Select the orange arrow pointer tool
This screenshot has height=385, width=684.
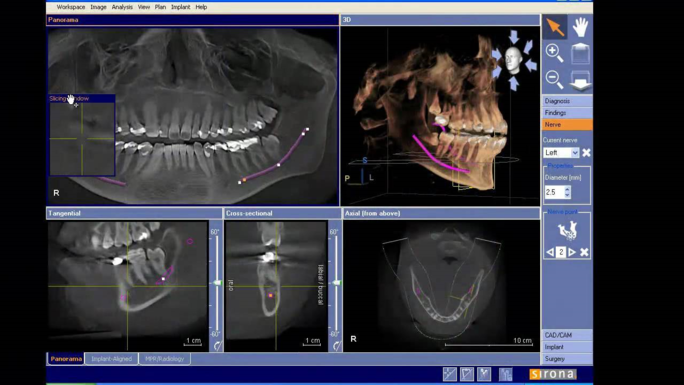click(x=555, y=27)
